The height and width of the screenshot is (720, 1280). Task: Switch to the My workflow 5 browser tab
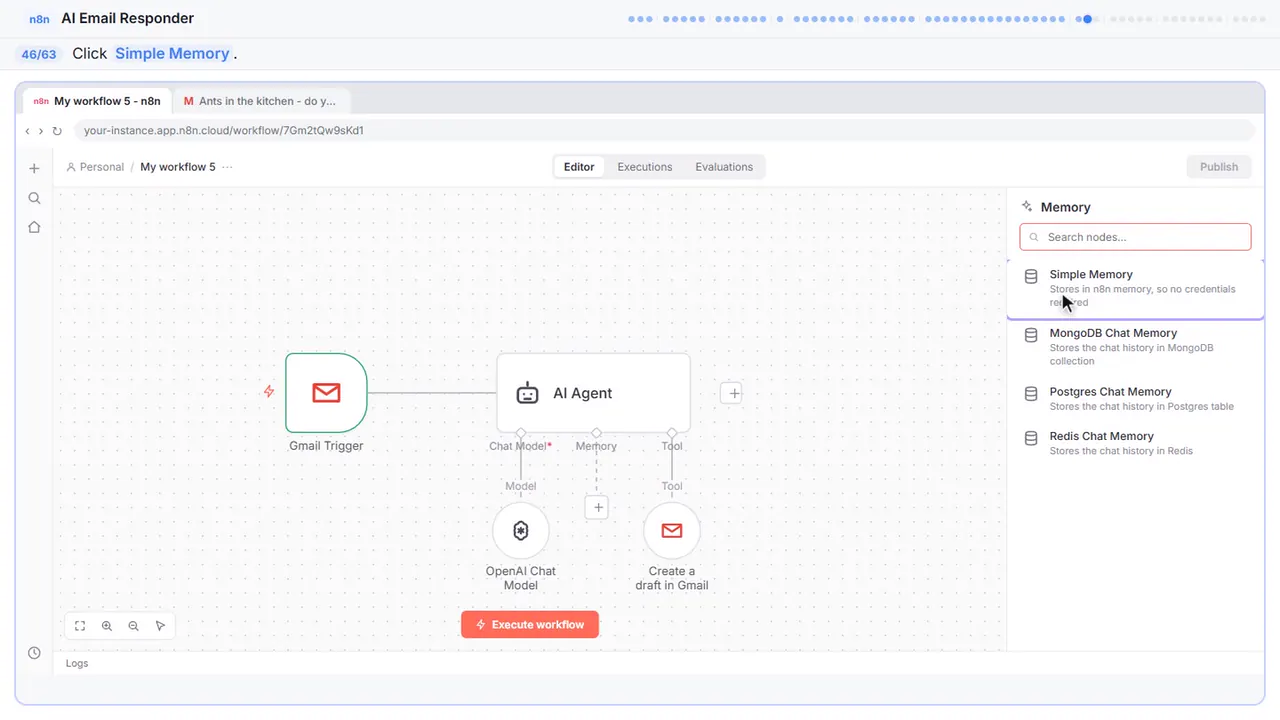point(97,101)
